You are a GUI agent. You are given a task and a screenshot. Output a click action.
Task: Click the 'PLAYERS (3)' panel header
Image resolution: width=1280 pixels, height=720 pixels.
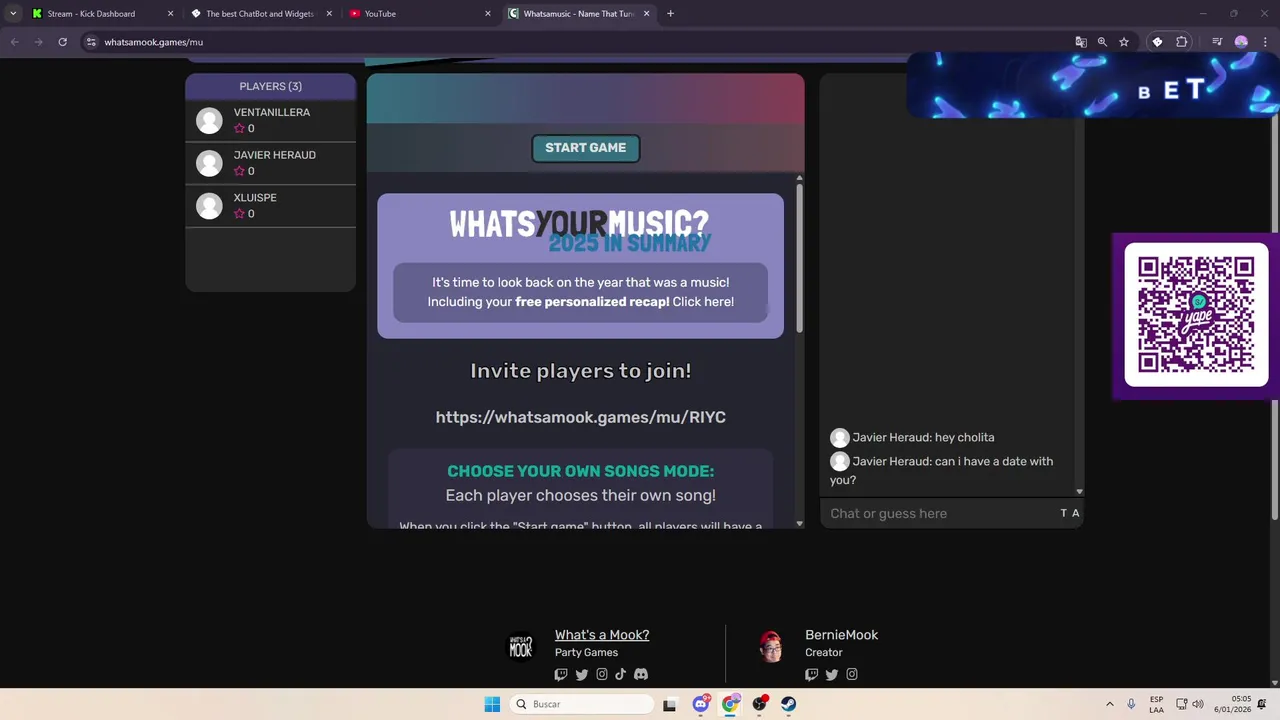click(x=270, y=86)
